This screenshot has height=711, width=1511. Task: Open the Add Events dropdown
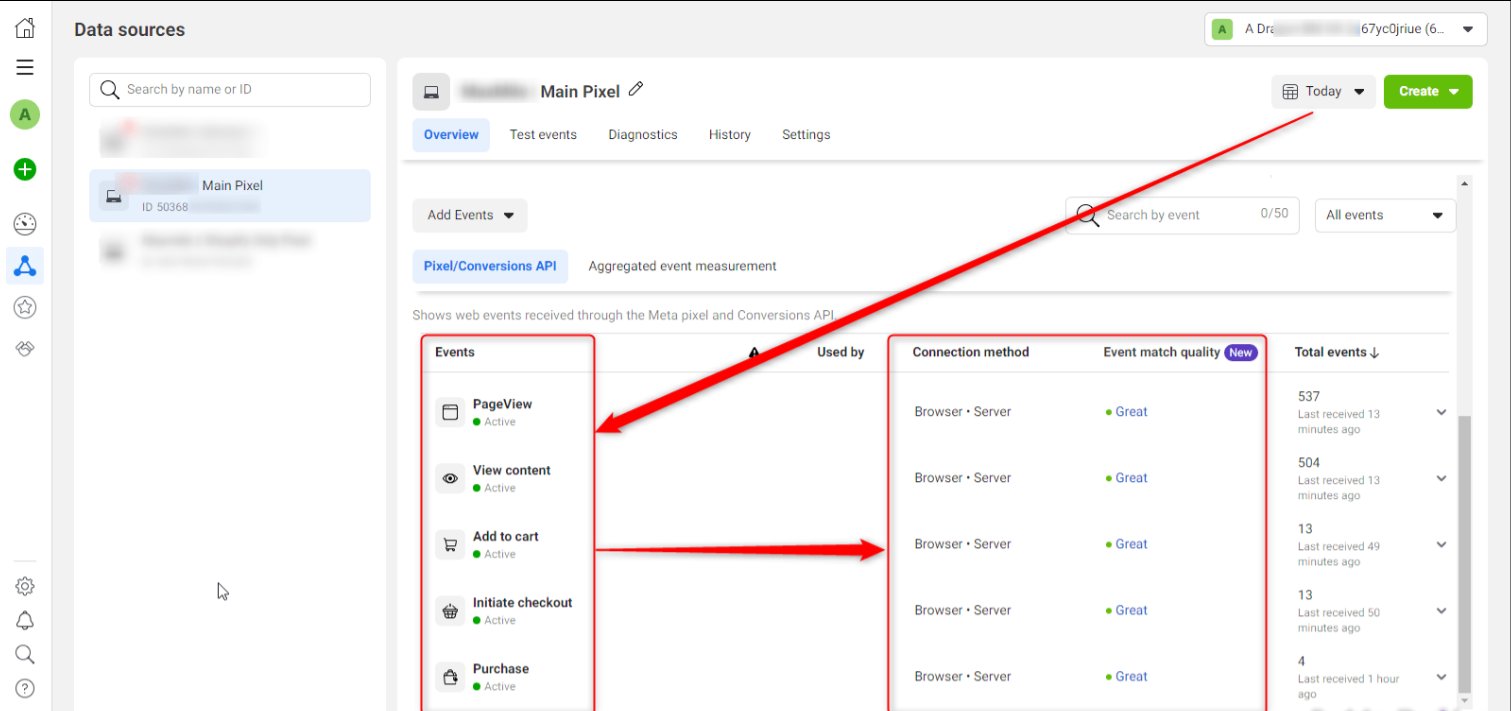pos(470,215)
